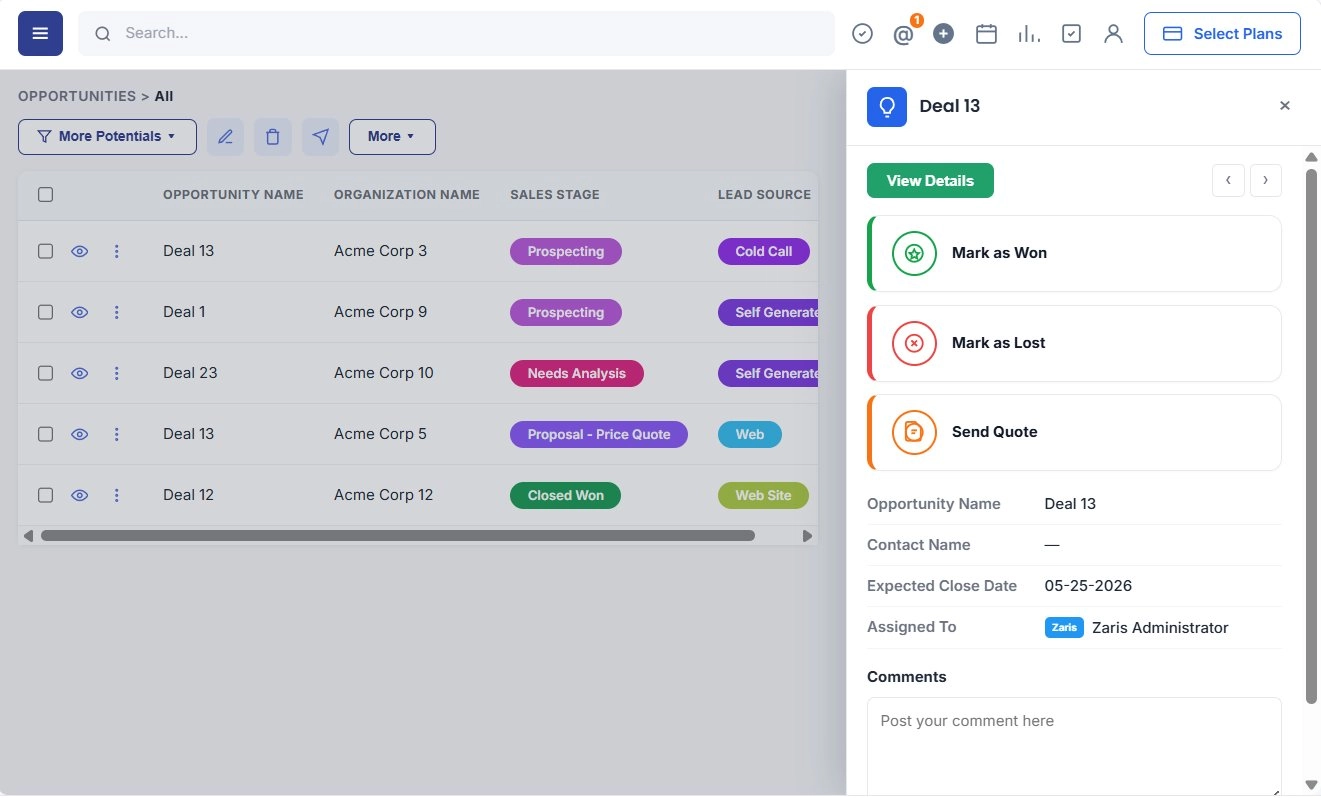The image size is (1321, 798).
Task: Open three-dot menu for Deal 12 row
Action: click(x=116, y=495)
